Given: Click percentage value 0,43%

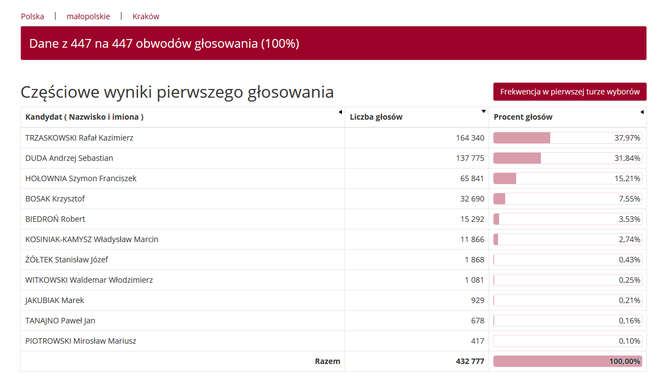Looking at the screenshot, I should pyautogui.click(x=629, y=260).
